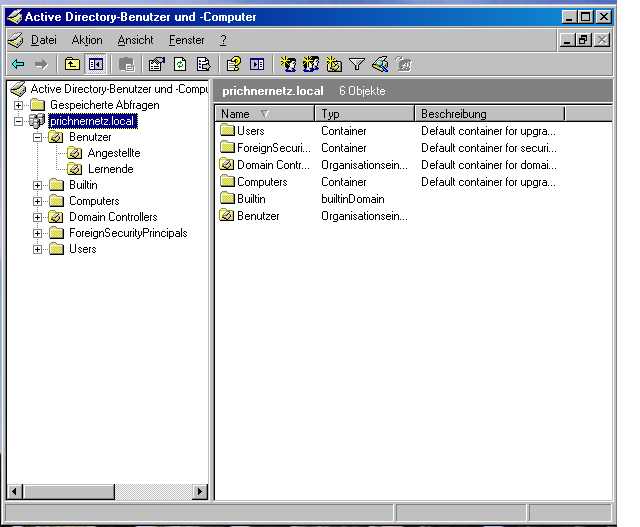Select Angestellte OU in the tree
The image size is (640, 527).
(114, 153)
